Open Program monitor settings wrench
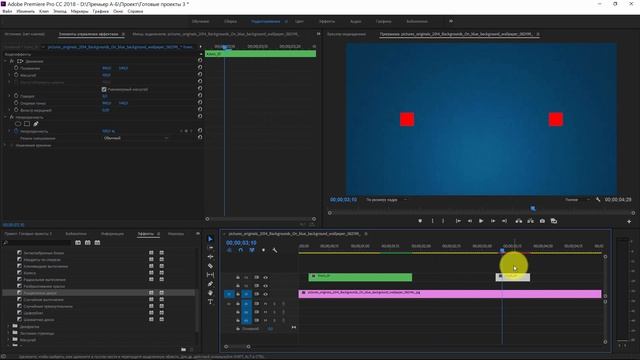This screenshot has height=360, width=640. tap(598, 200)
